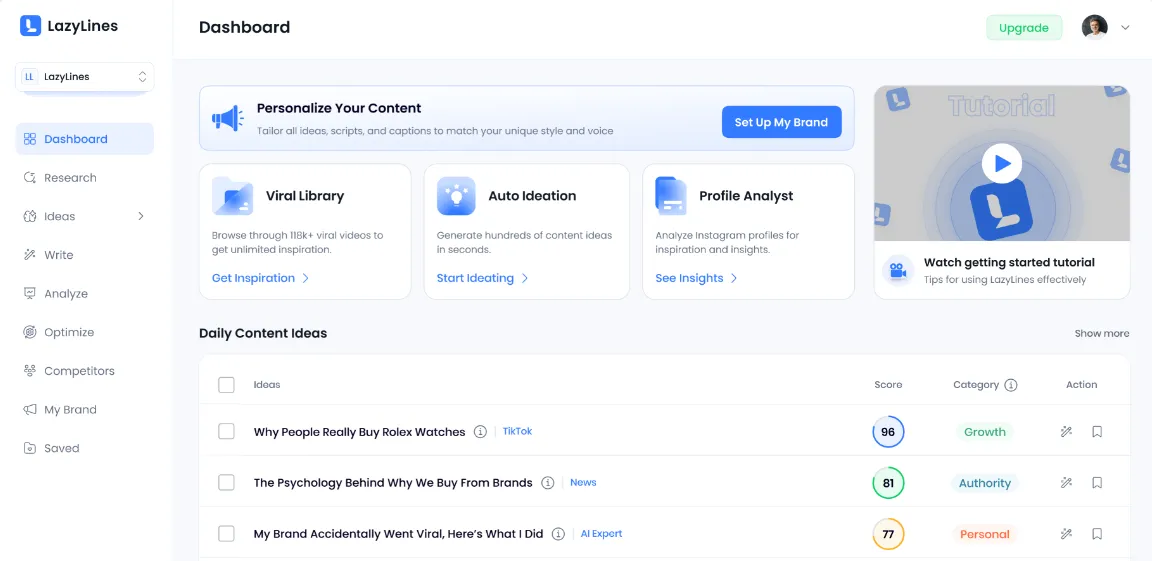Open the profile avatar dropdown arrow

click(x=1125, y=28)
